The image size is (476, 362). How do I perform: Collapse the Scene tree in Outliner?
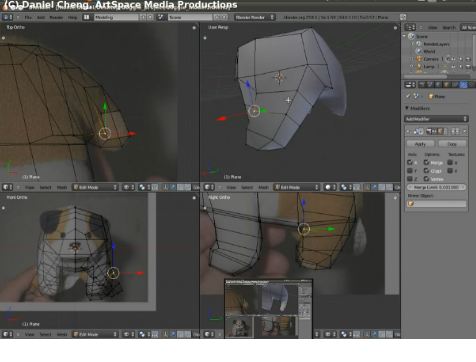click(405, 36)
